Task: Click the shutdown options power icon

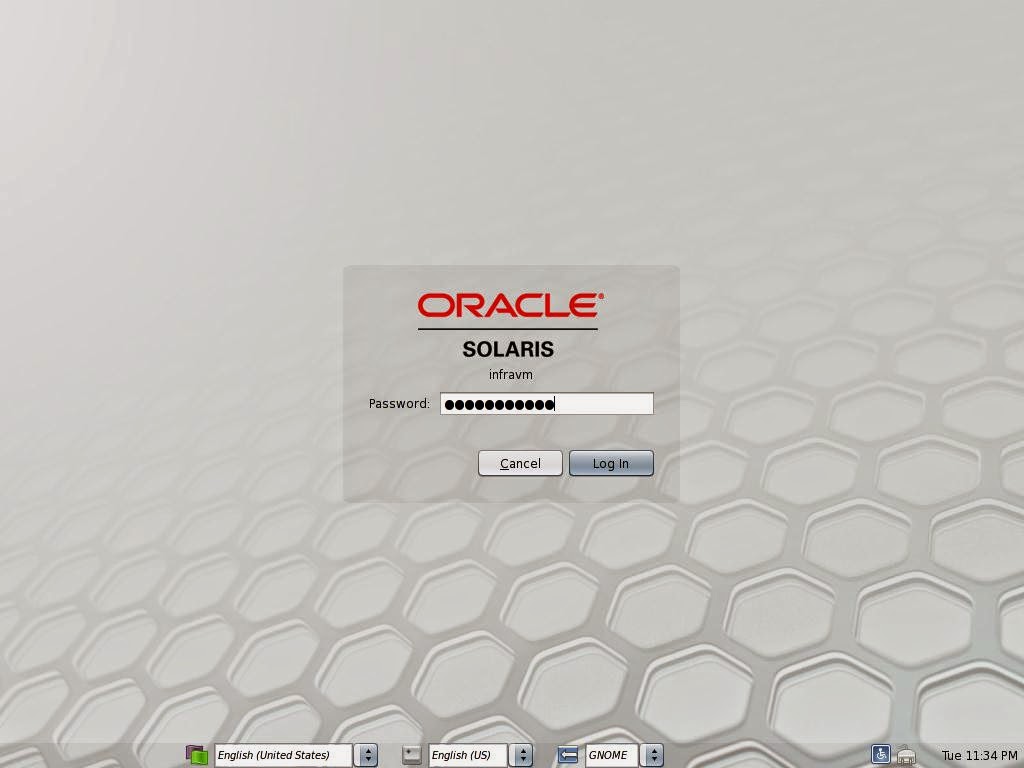Action: click(906, 756)
